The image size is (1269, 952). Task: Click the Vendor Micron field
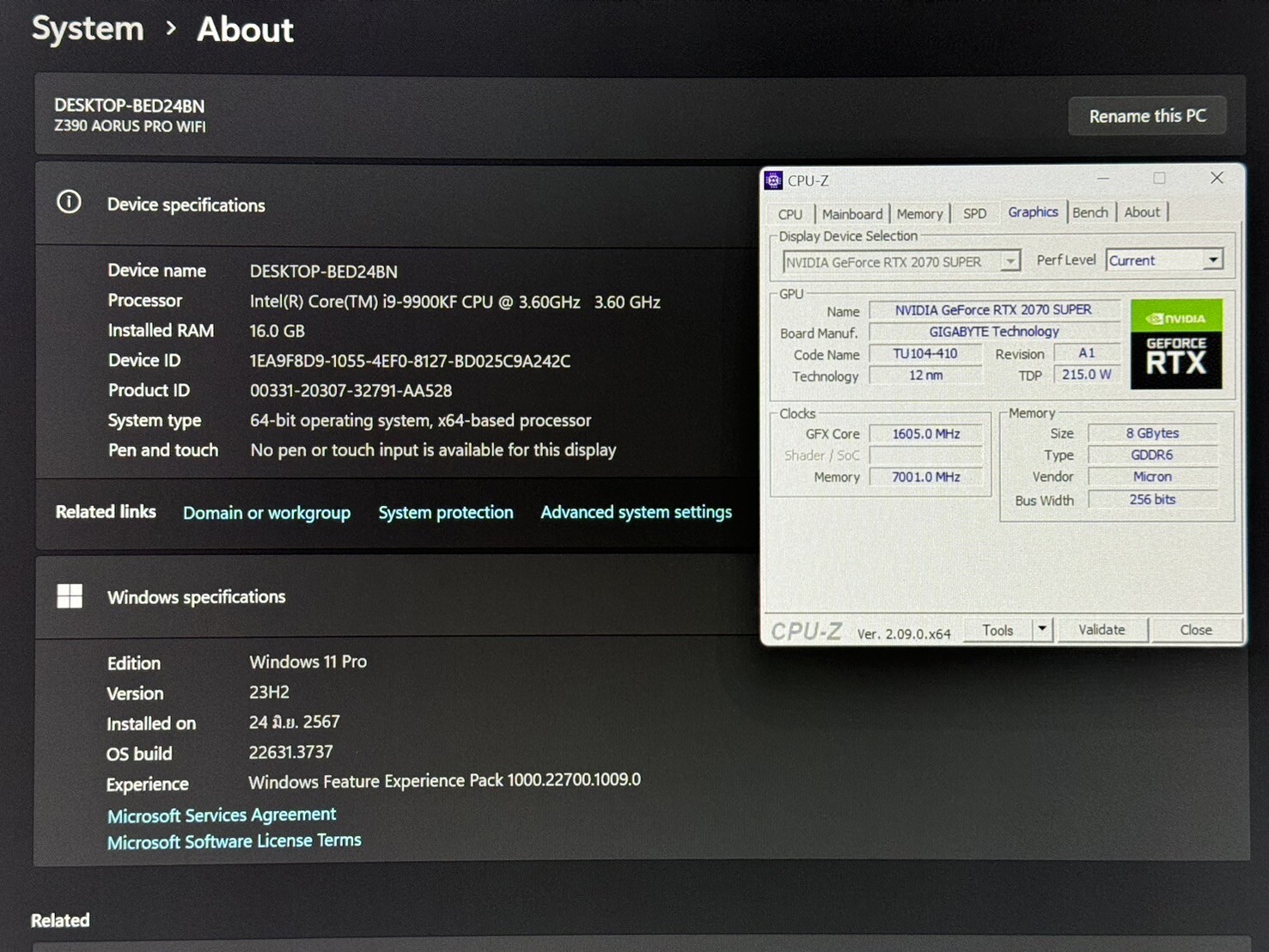tap(1153, 476)
